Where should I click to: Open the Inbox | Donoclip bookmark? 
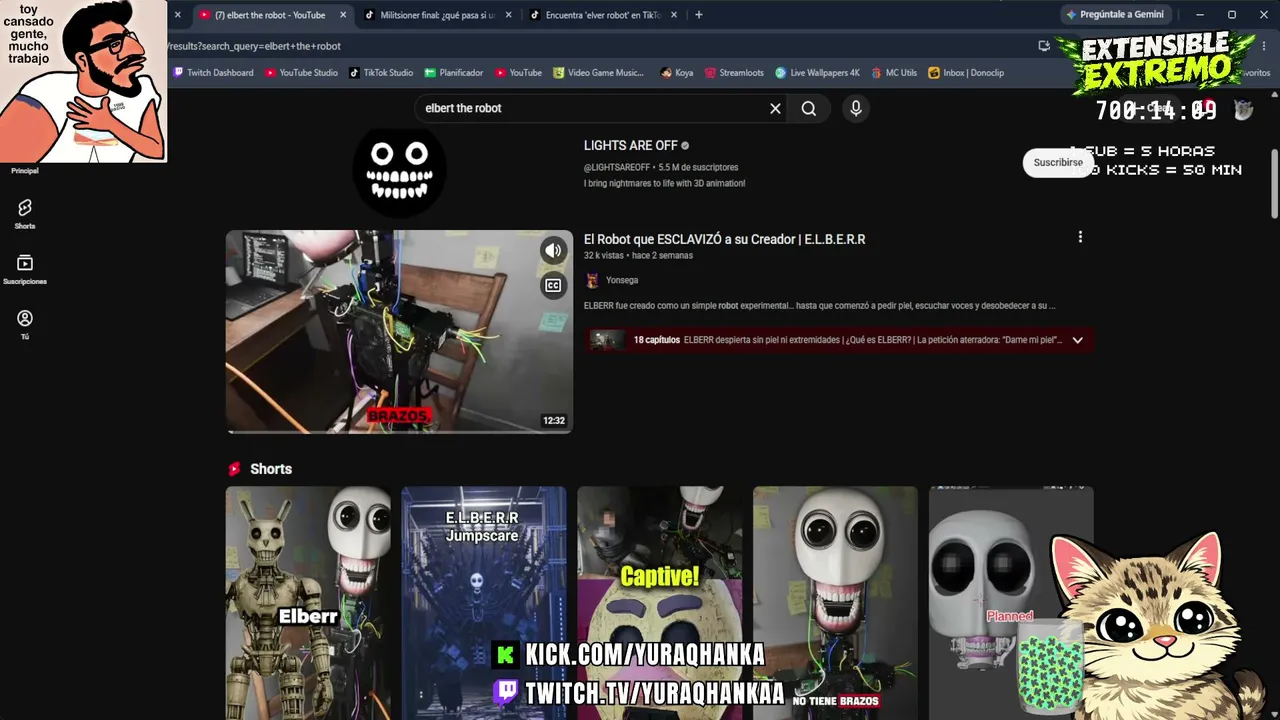(x=966, y=73)
